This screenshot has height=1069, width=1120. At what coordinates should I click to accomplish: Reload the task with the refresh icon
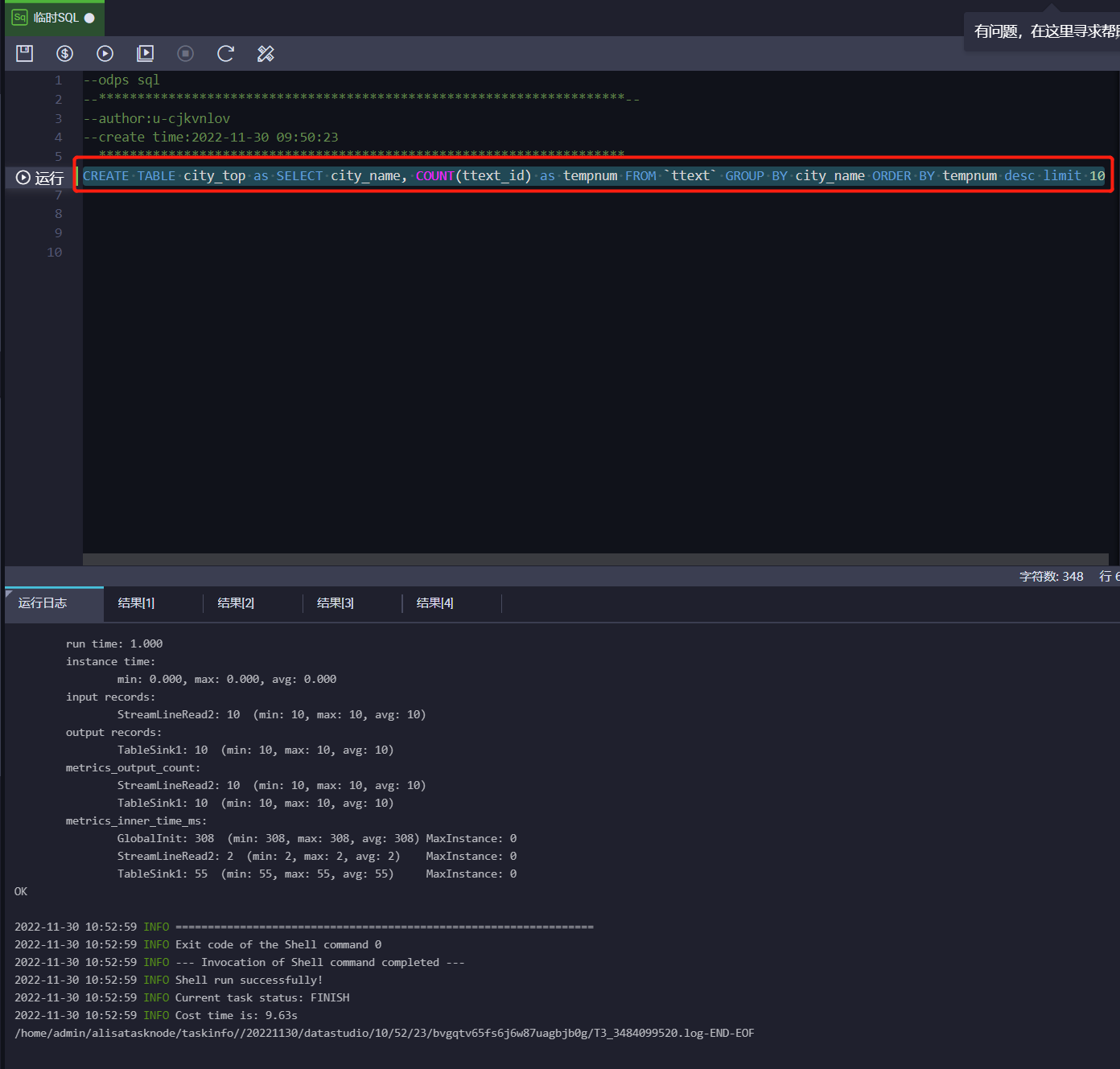[225, 53]
